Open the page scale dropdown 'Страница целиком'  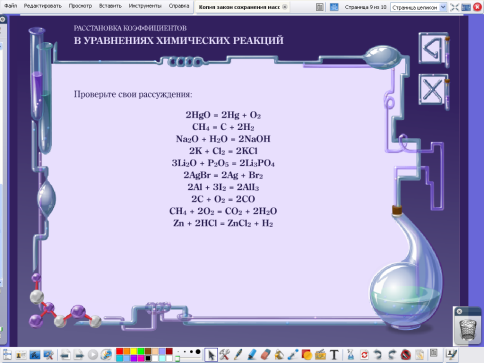(418, 7)
